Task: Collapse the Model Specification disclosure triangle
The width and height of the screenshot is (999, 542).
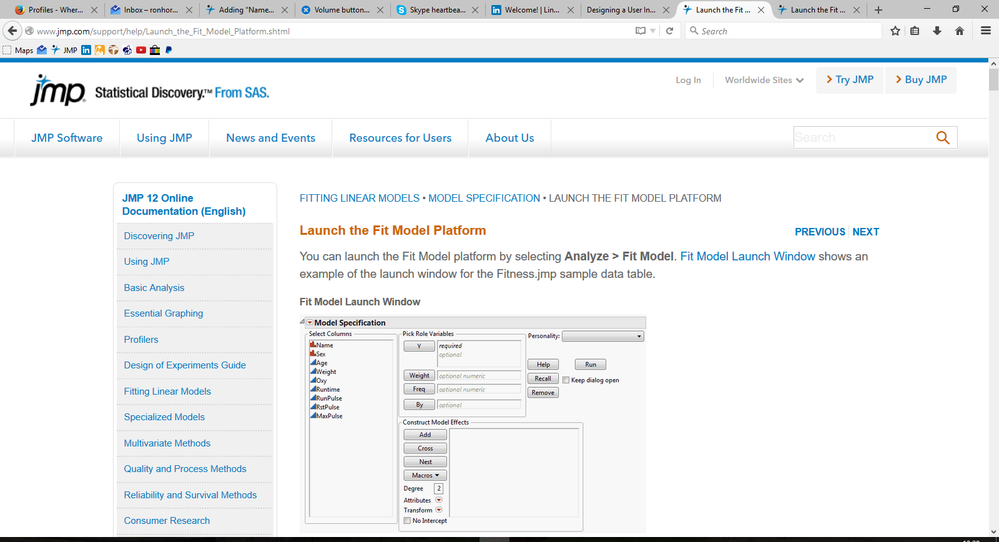Action: [x=310, y=323]
